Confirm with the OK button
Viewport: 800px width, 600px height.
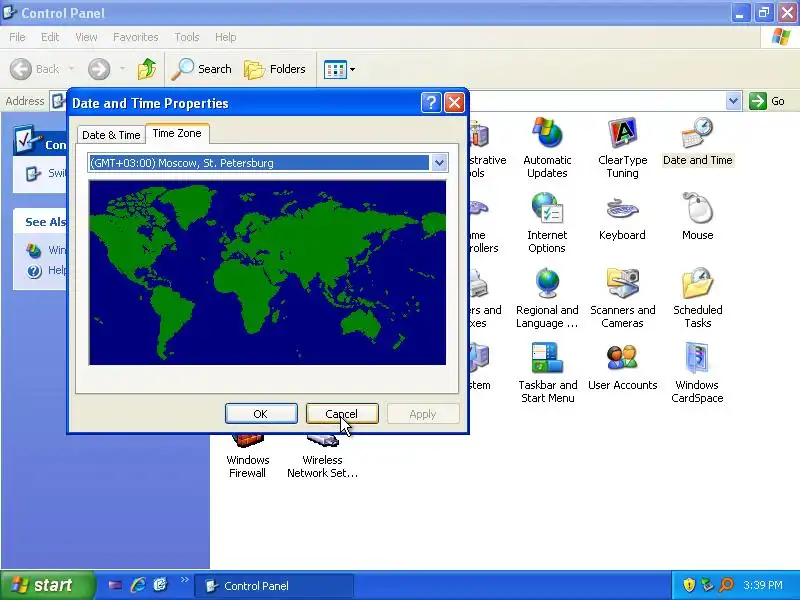261,414
